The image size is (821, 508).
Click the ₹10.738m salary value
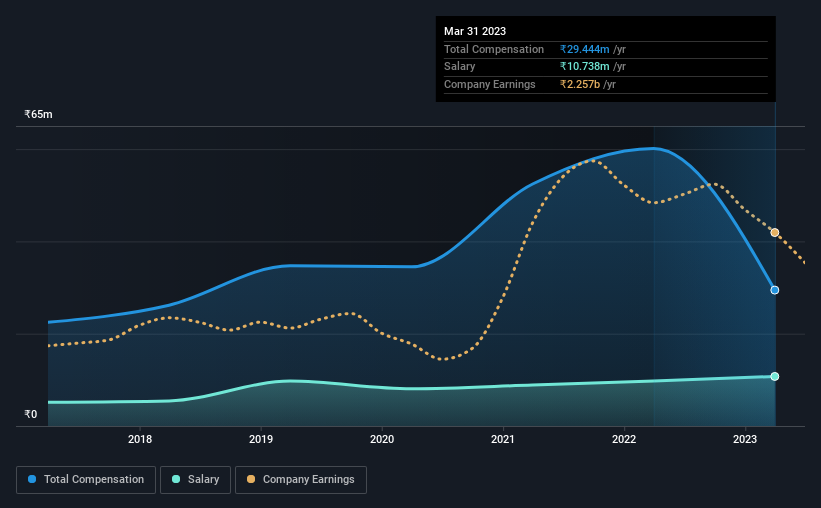tap(584, 67)
